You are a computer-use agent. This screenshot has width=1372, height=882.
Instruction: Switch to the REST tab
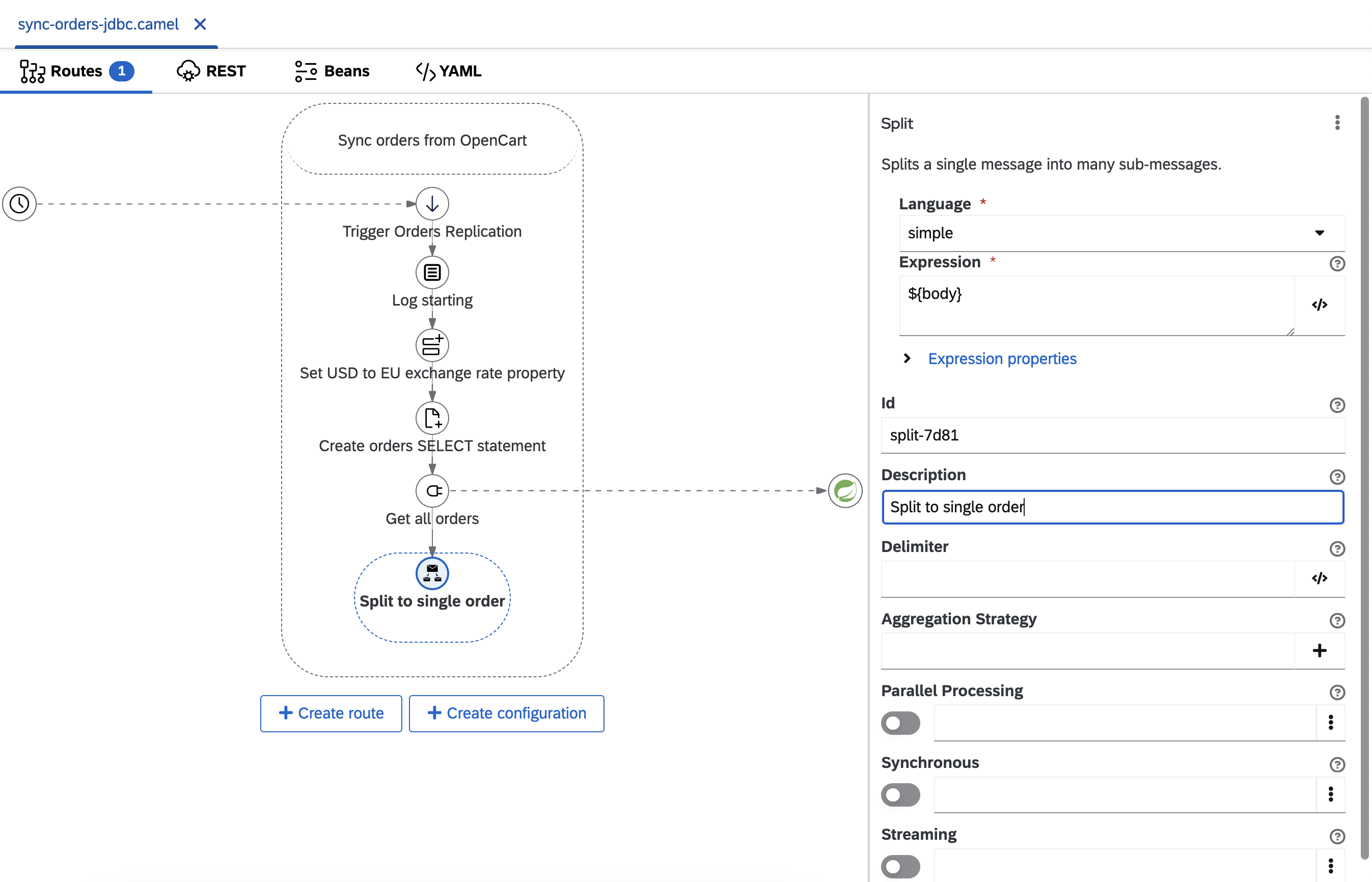(x=211, y=71)
